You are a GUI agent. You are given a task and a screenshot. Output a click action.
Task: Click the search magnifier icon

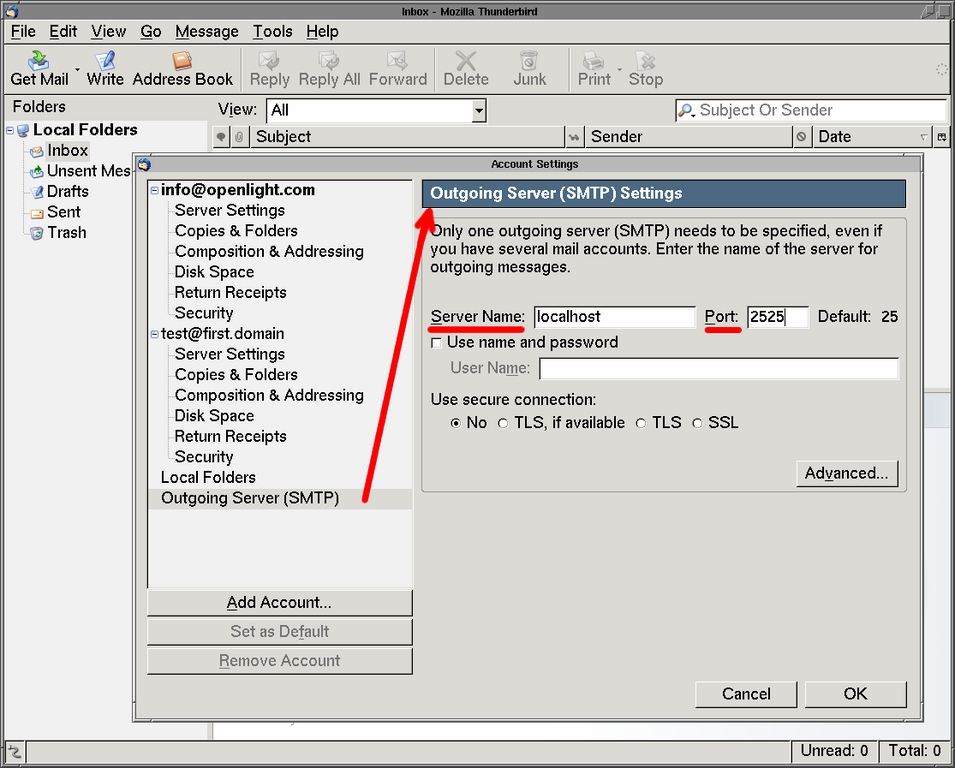[687, 111]
